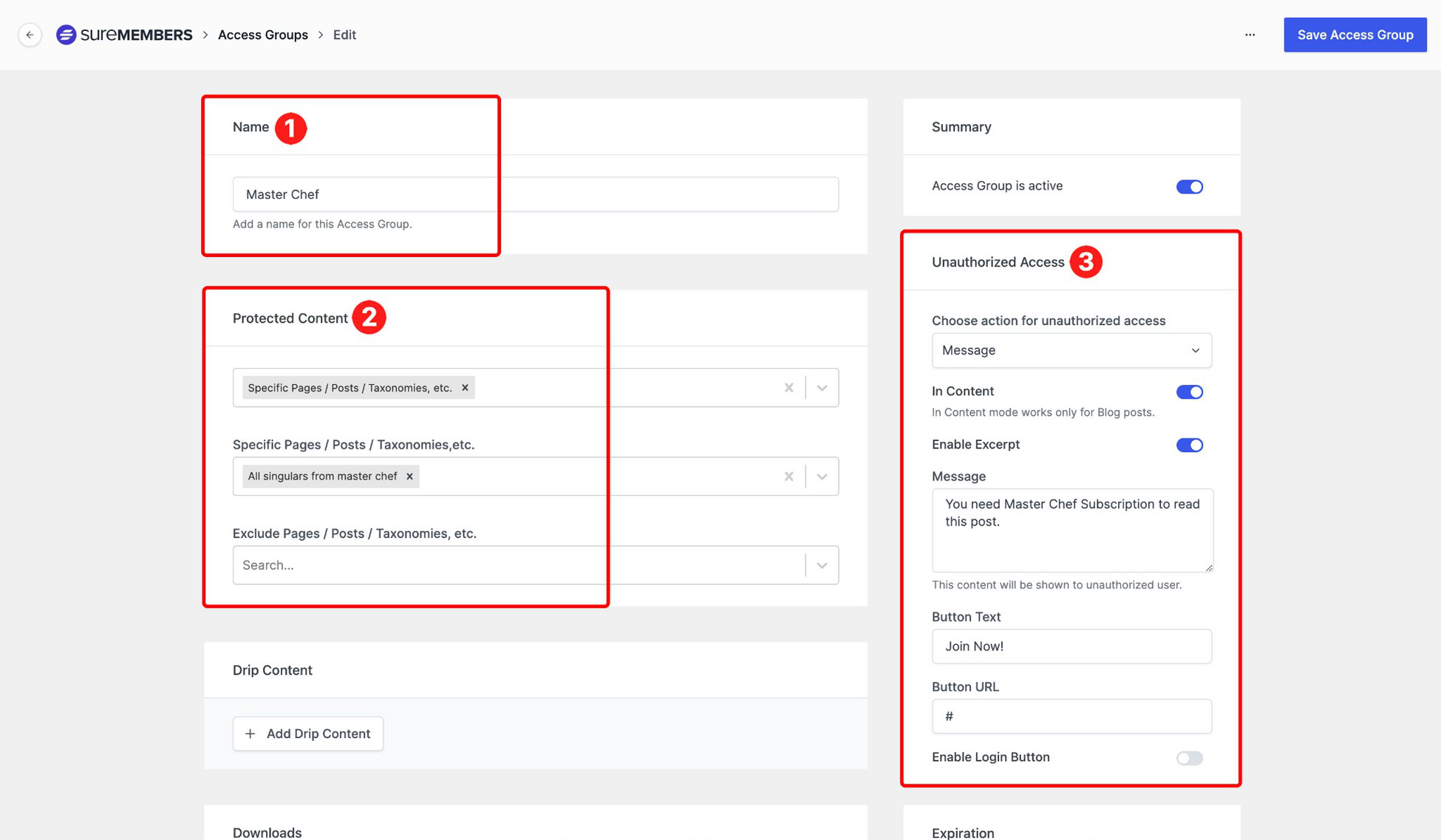Click the X icon on Specific Pages tag

pyautogui.click(x=466, y=387)
